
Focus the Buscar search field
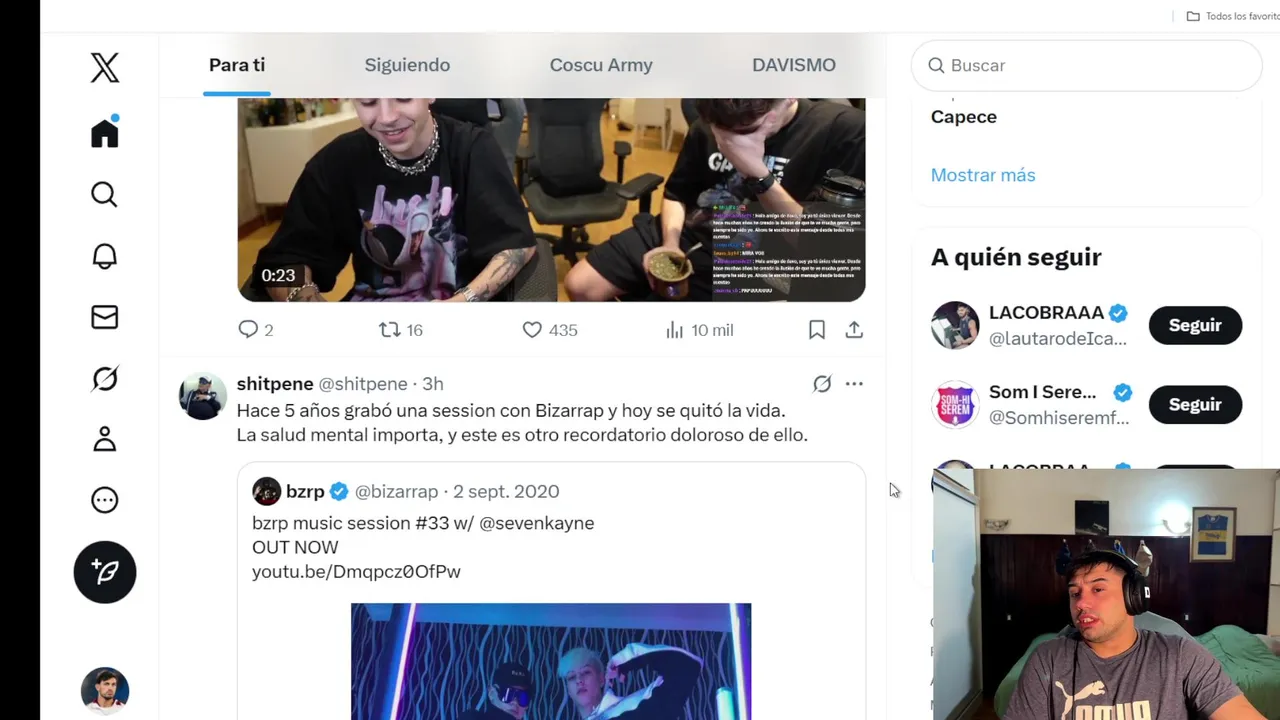(x=1086, y=65)
